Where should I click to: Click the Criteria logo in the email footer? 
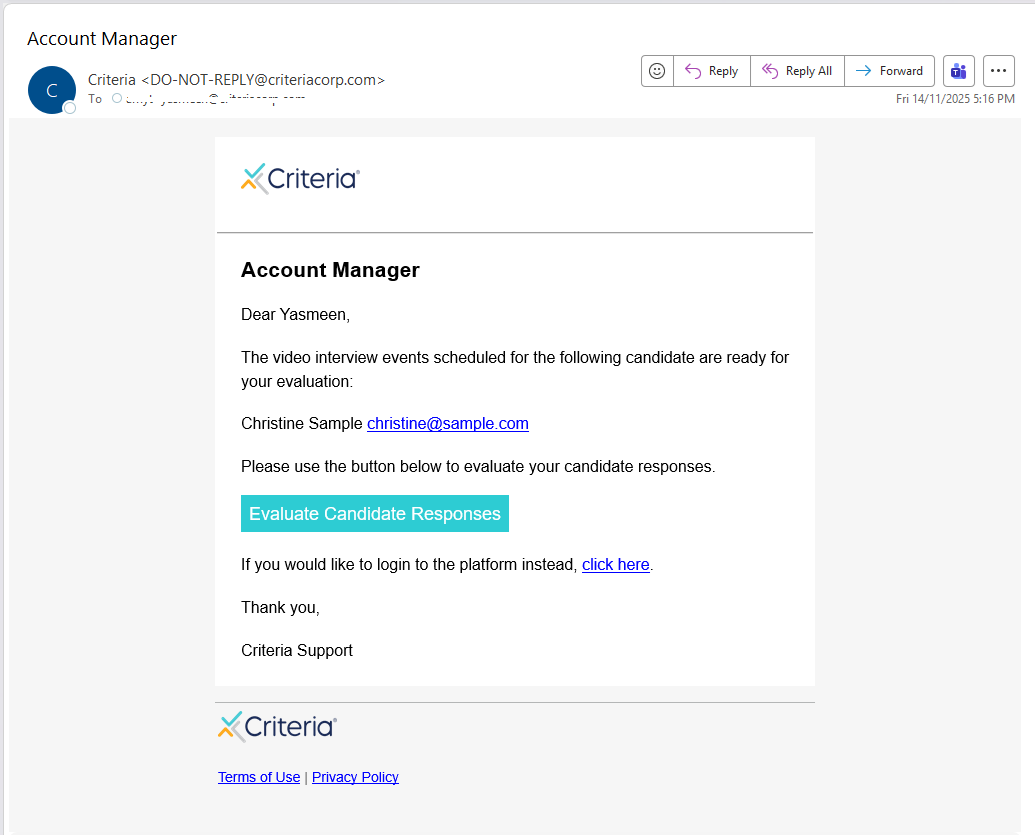coord(277,726)
